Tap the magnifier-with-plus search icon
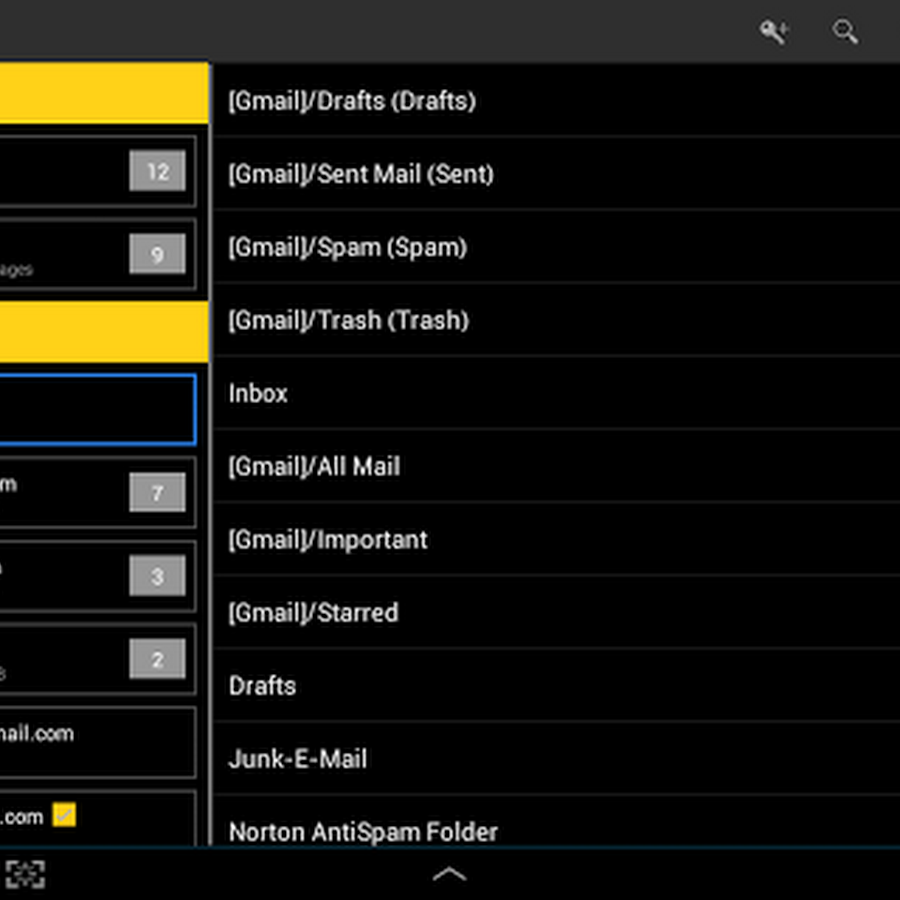This screenshot has height=900, width=900. [x=774, y=32]
